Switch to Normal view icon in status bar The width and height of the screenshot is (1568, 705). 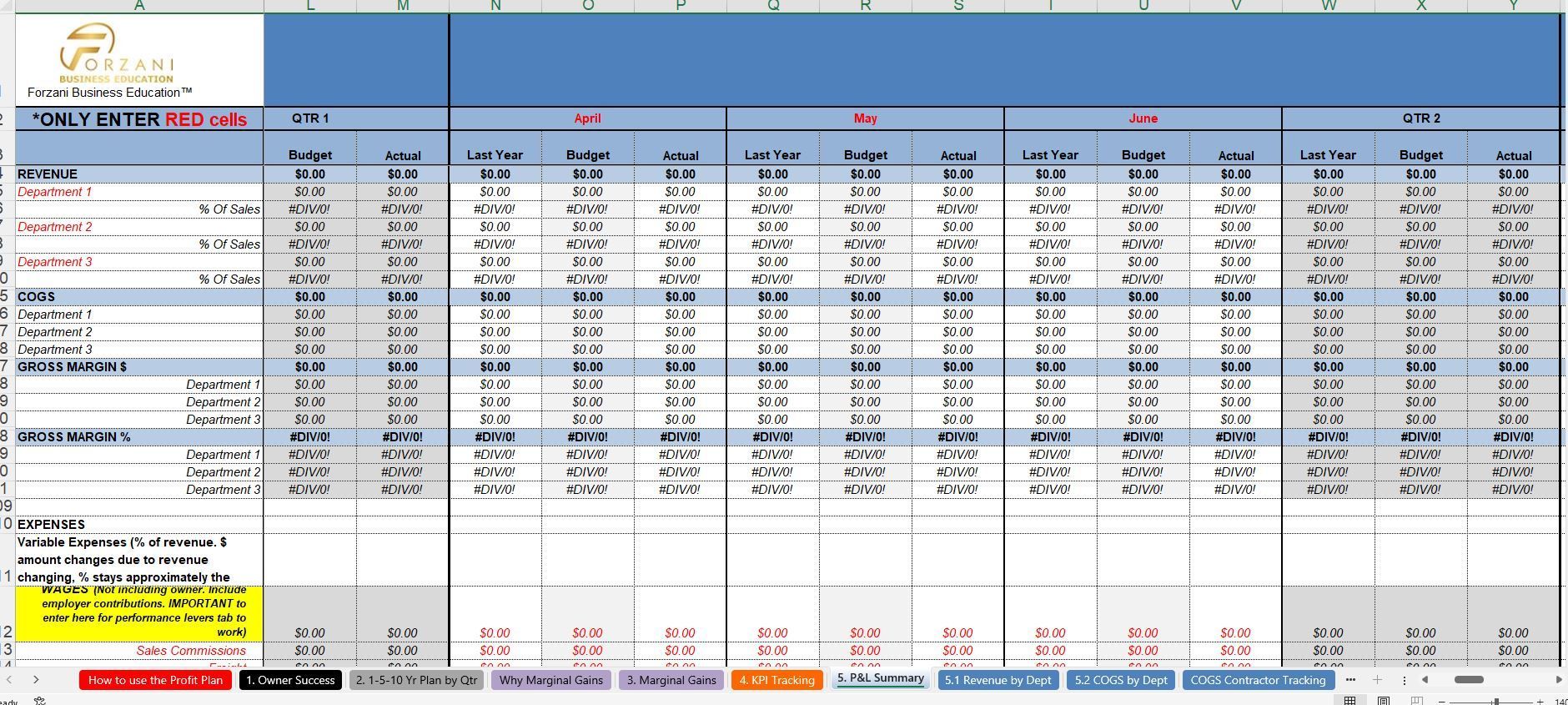[1349, 700]
